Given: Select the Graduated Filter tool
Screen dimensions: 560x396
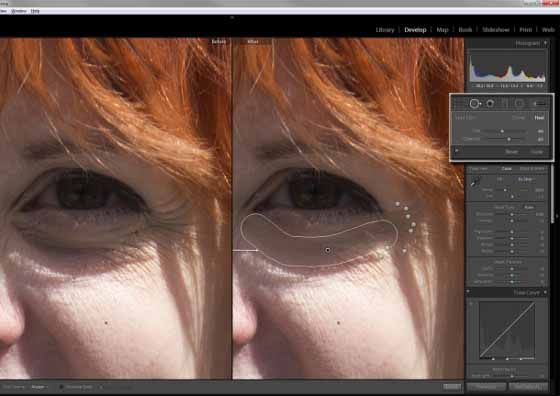Looking at the screenshot, I should coord(505,104).
